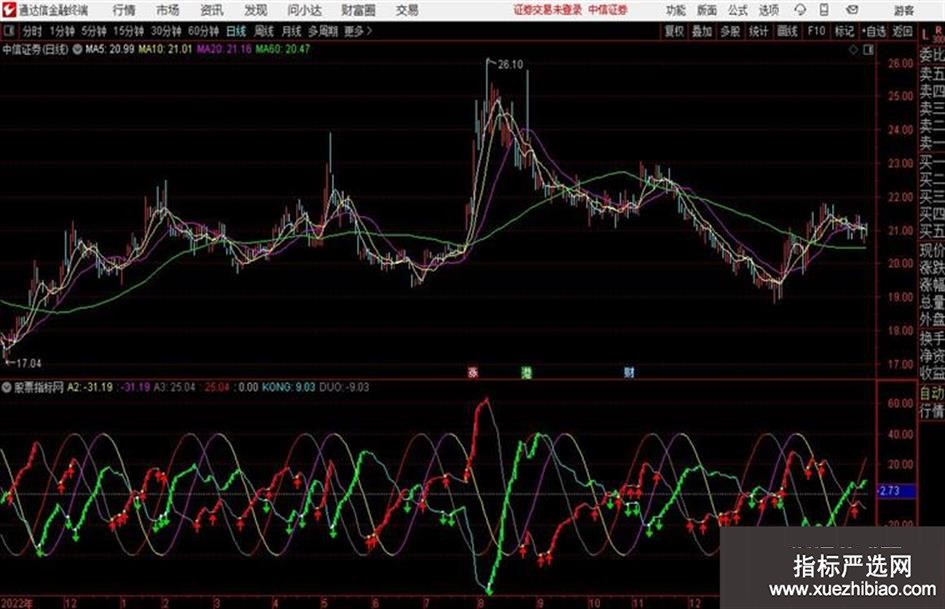Switch to the 60分钟 period tab

click(x=204, y=31)
